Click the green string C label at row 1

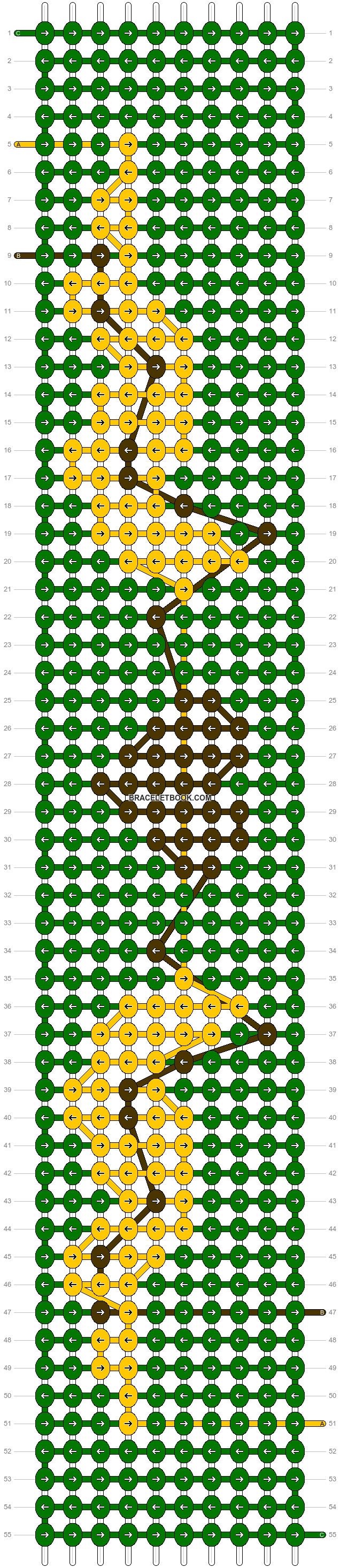point(18,33)
